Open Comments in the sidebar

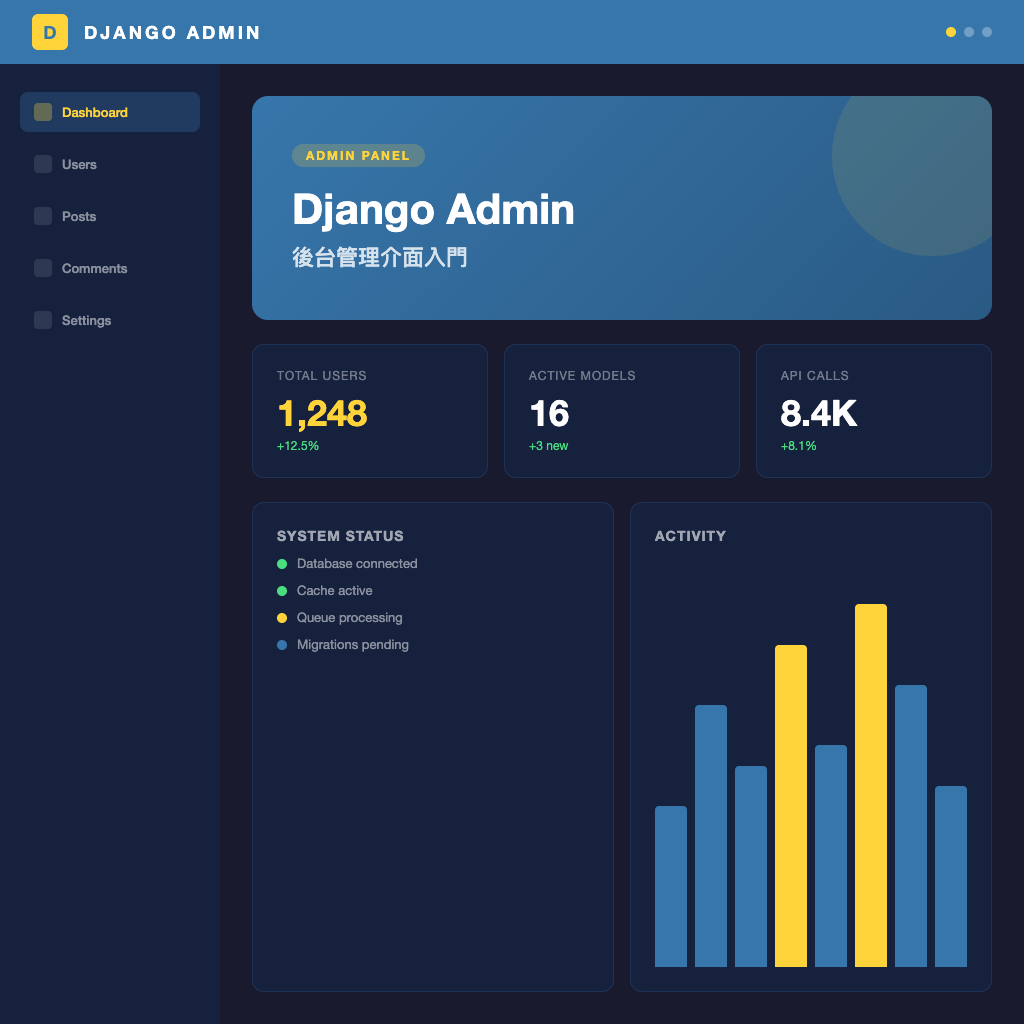pyautogui.click(x=110, y=268)
